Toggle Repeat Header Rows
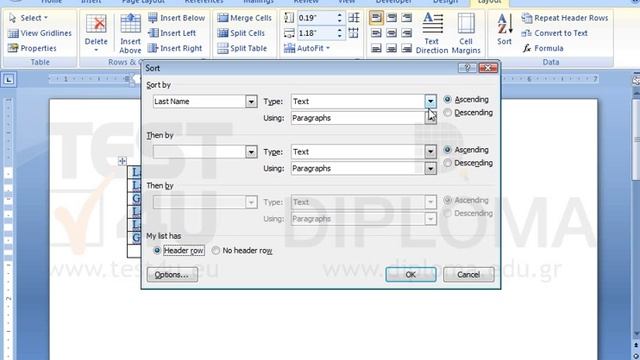This screenshot has height=360, width=640. point(564,18)
